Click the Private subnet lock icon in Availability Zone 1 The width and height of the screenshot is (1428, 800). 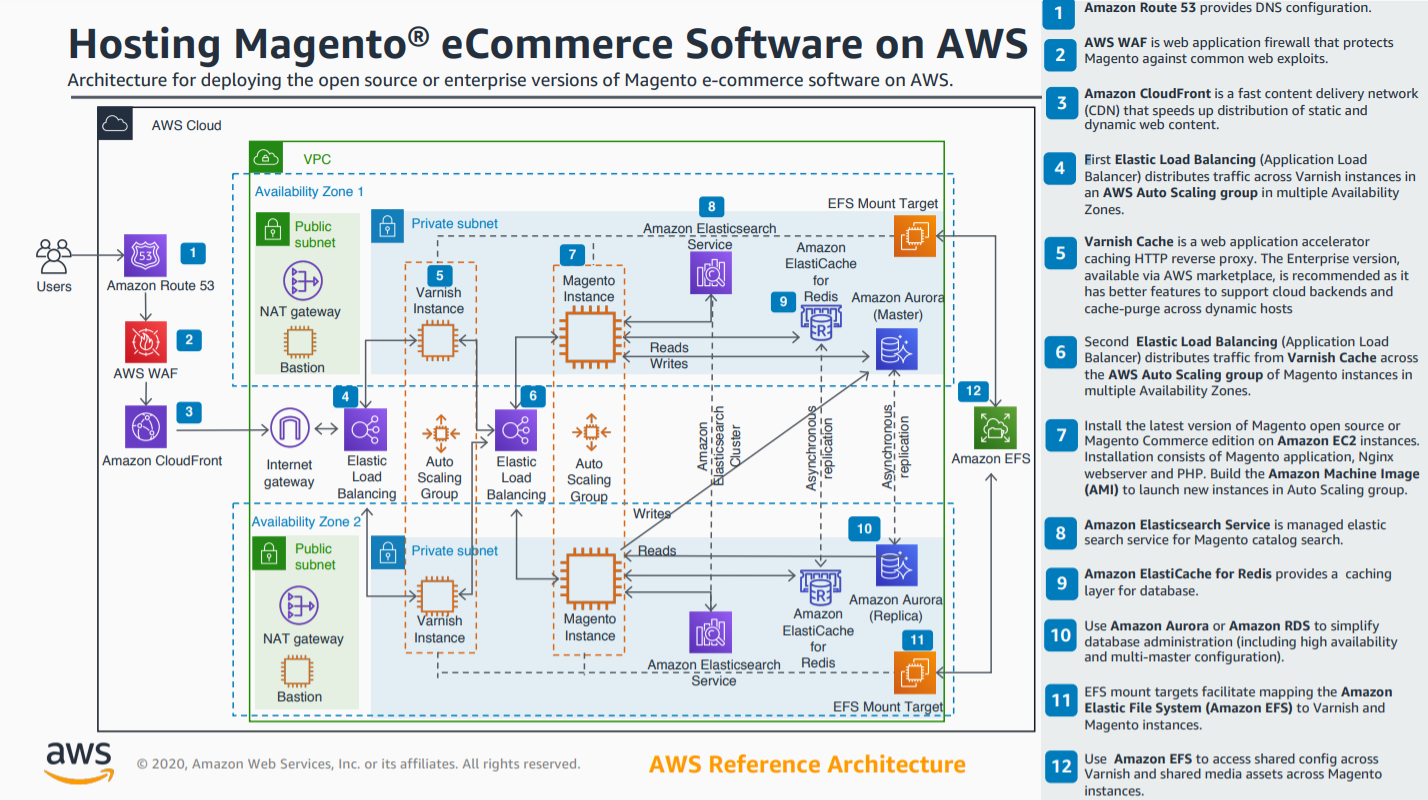pos(387,226)
